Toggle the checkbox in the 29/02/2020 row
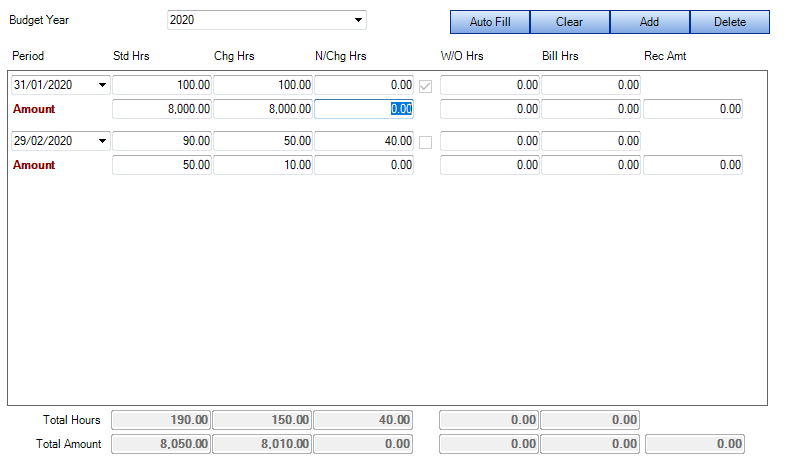This screenshot has width=790, height=461. (x=425, y=143)
